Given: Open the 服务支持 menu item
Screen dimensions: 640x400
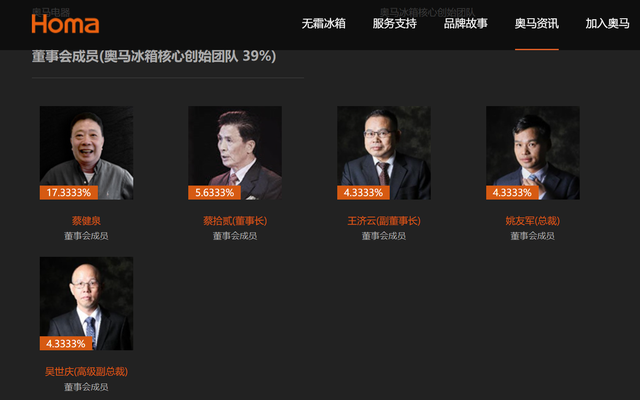Looking at the screenshot, I should (395, 24).
